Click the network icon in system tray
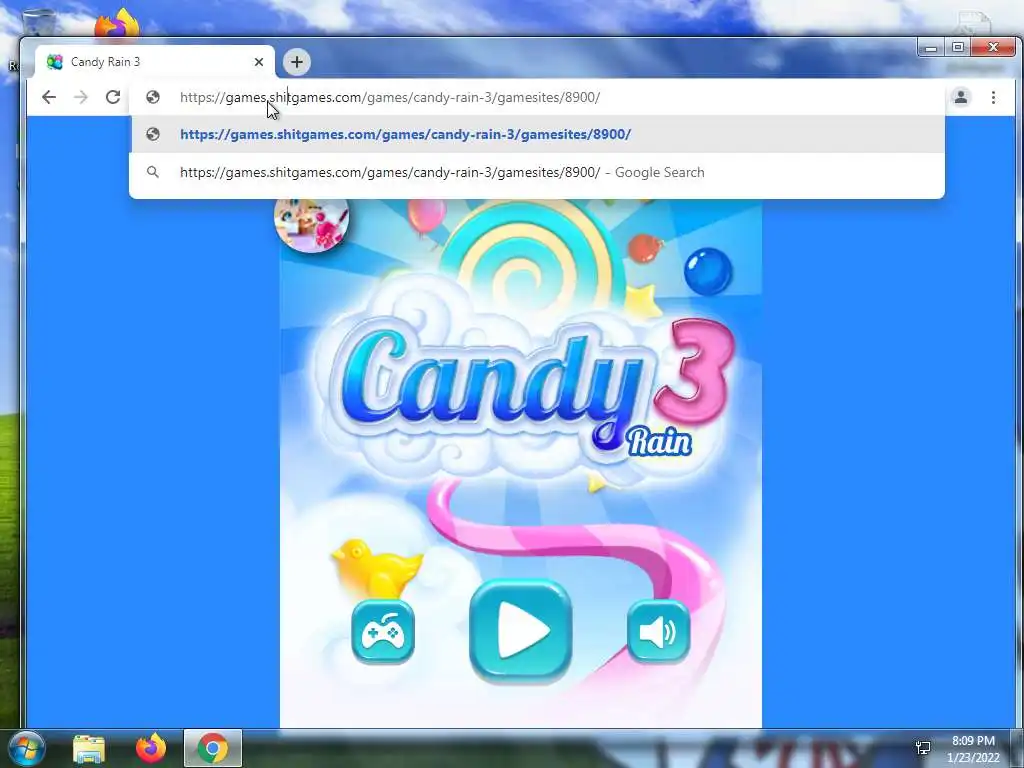This screenshot has width=1024, height=768. coord(923,748)
